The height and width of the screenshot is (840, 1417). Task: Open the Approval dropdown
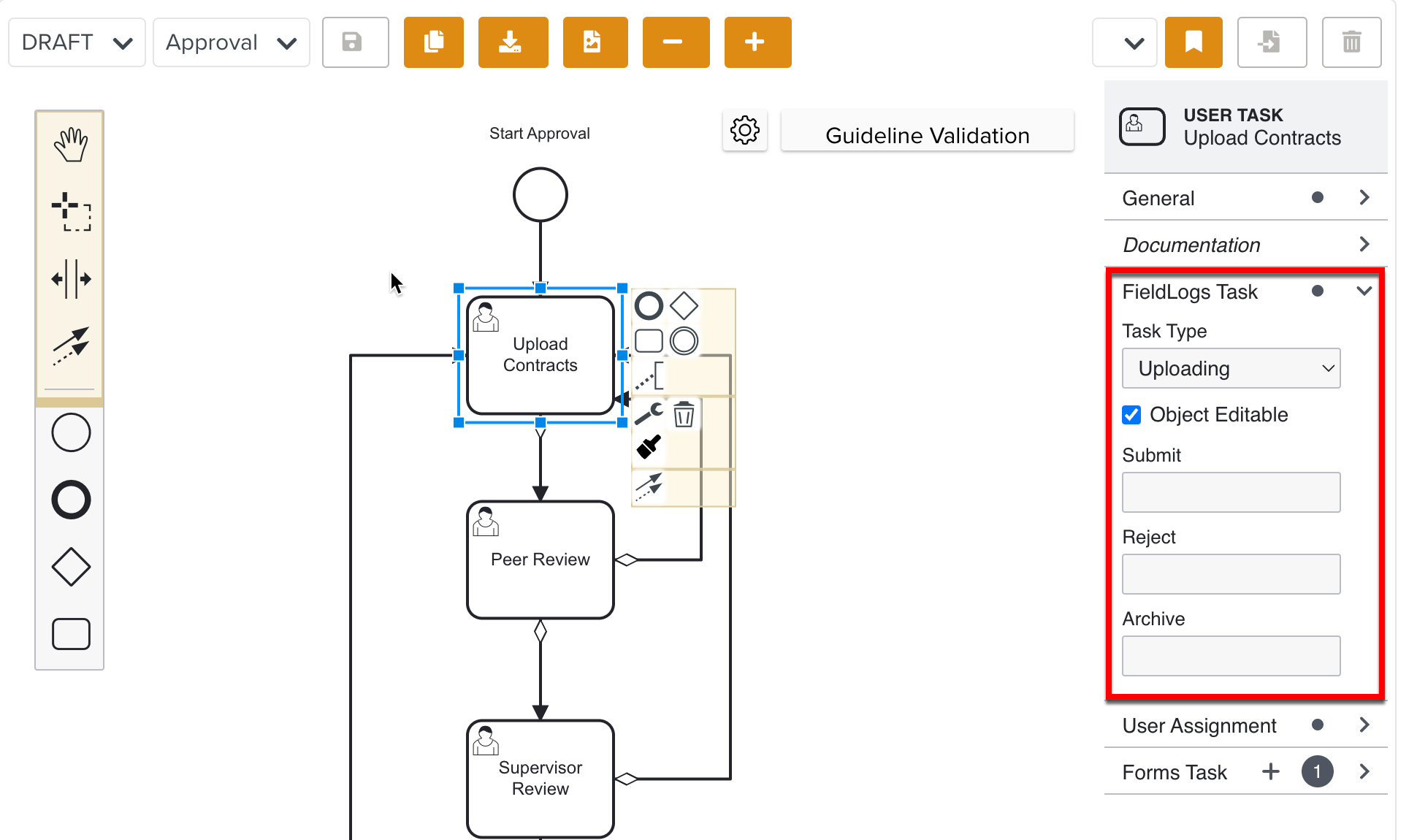pos(231,42)
